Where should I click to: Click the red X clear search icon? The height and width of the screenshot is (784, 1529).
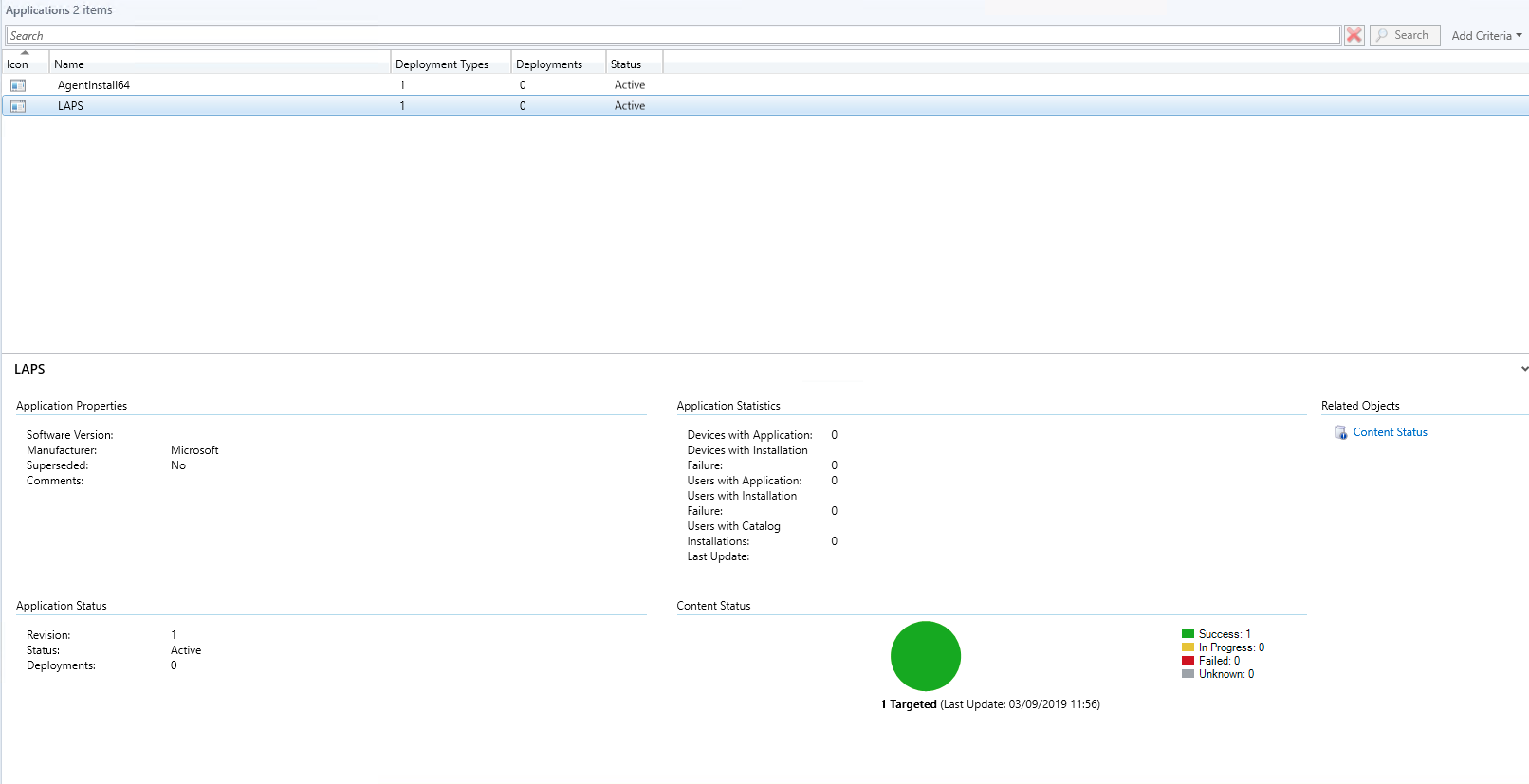(1354, 35)
